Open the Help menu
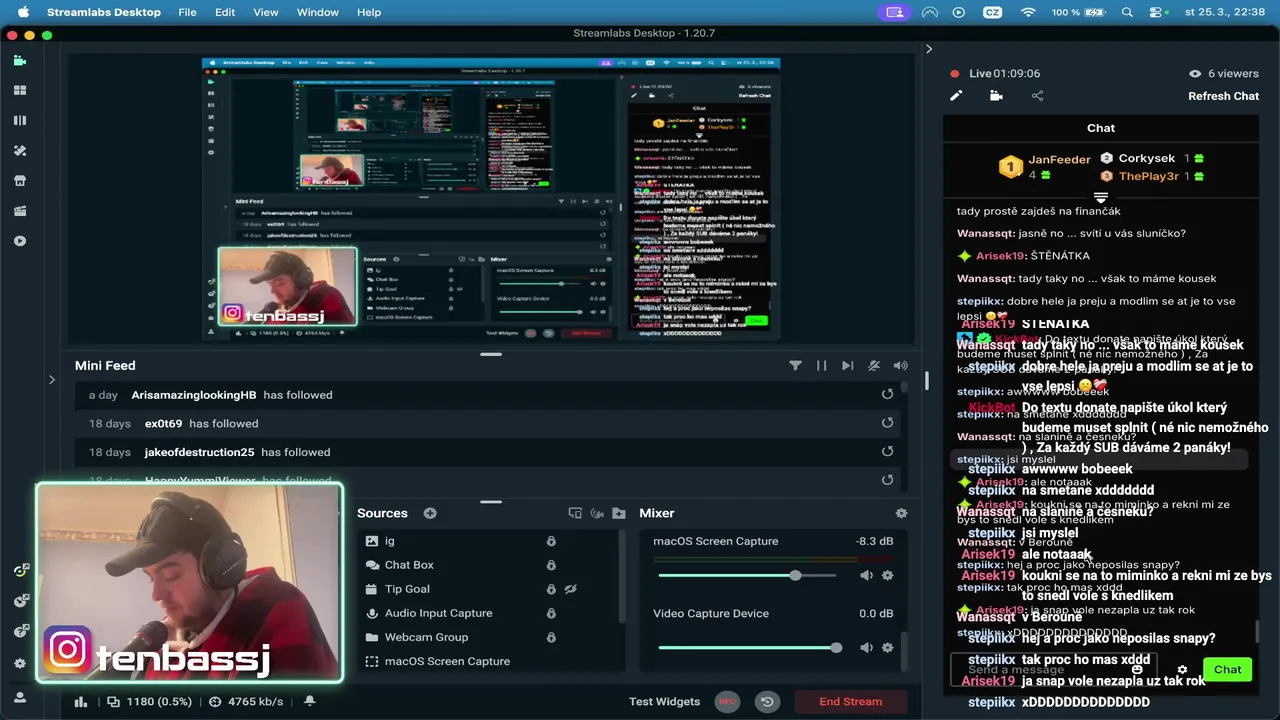 pyautogui.click(x=369, y=12)
